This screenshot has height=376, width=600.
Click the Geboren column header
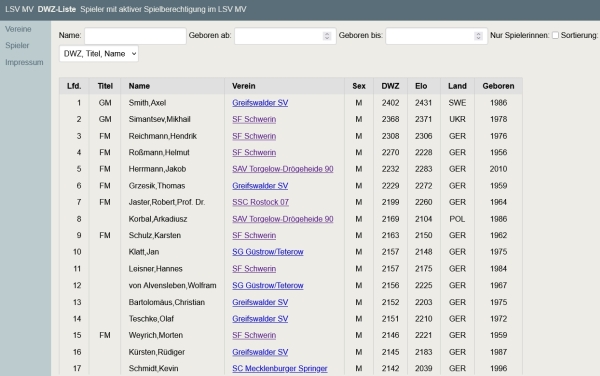coord(498,86)
